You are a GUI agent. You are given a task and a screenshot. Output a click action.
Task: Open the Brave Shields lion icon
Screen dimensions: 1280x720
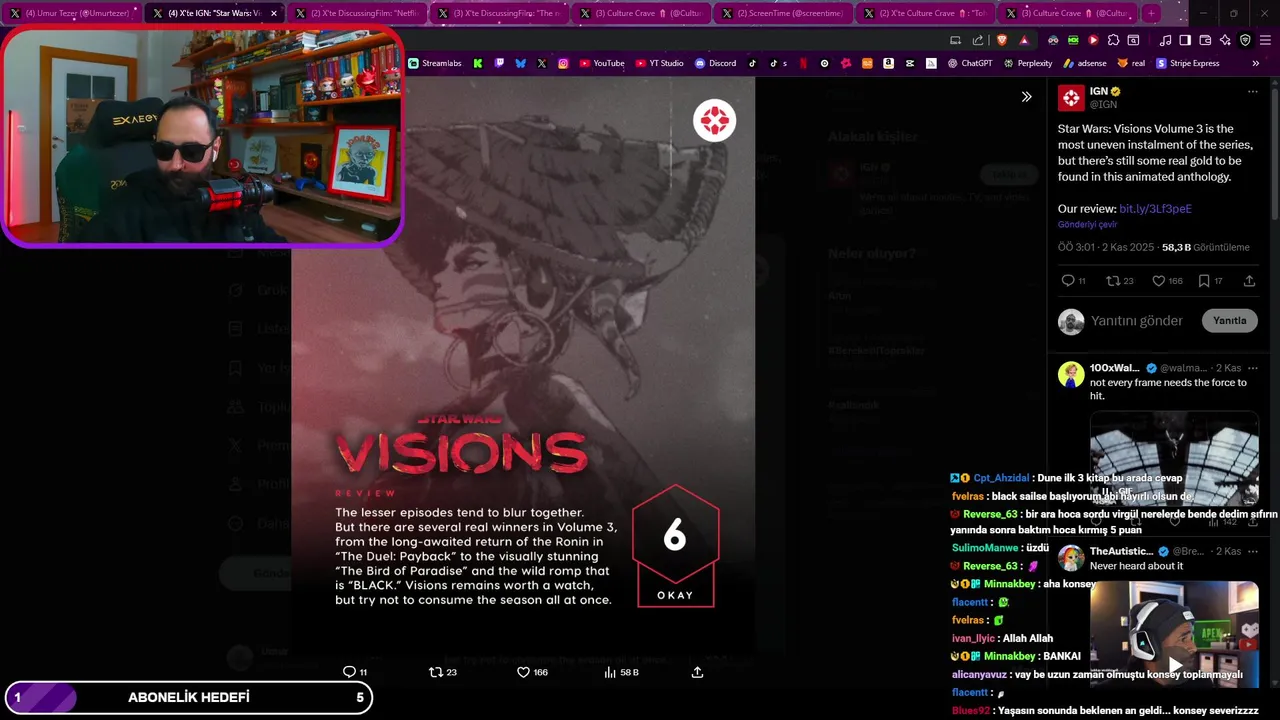click(x=1002, y=40)
